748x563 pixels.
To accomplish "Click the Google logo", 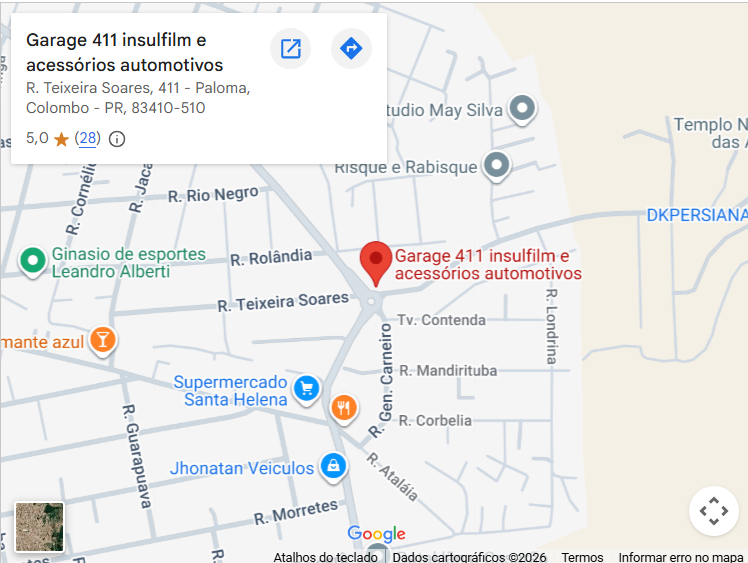I will click(x=376, y=533).
